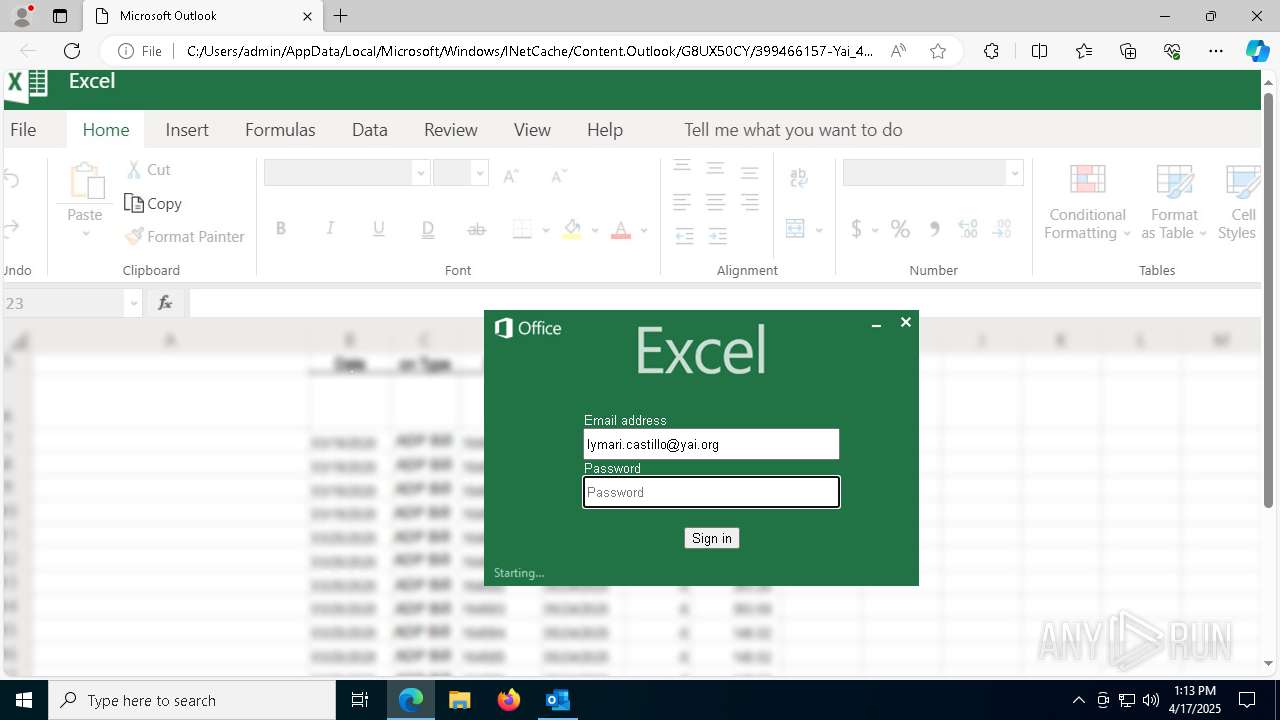The image size is (1280, 720).
Task: Open the File tab
Action: click(x=23, y=130)
